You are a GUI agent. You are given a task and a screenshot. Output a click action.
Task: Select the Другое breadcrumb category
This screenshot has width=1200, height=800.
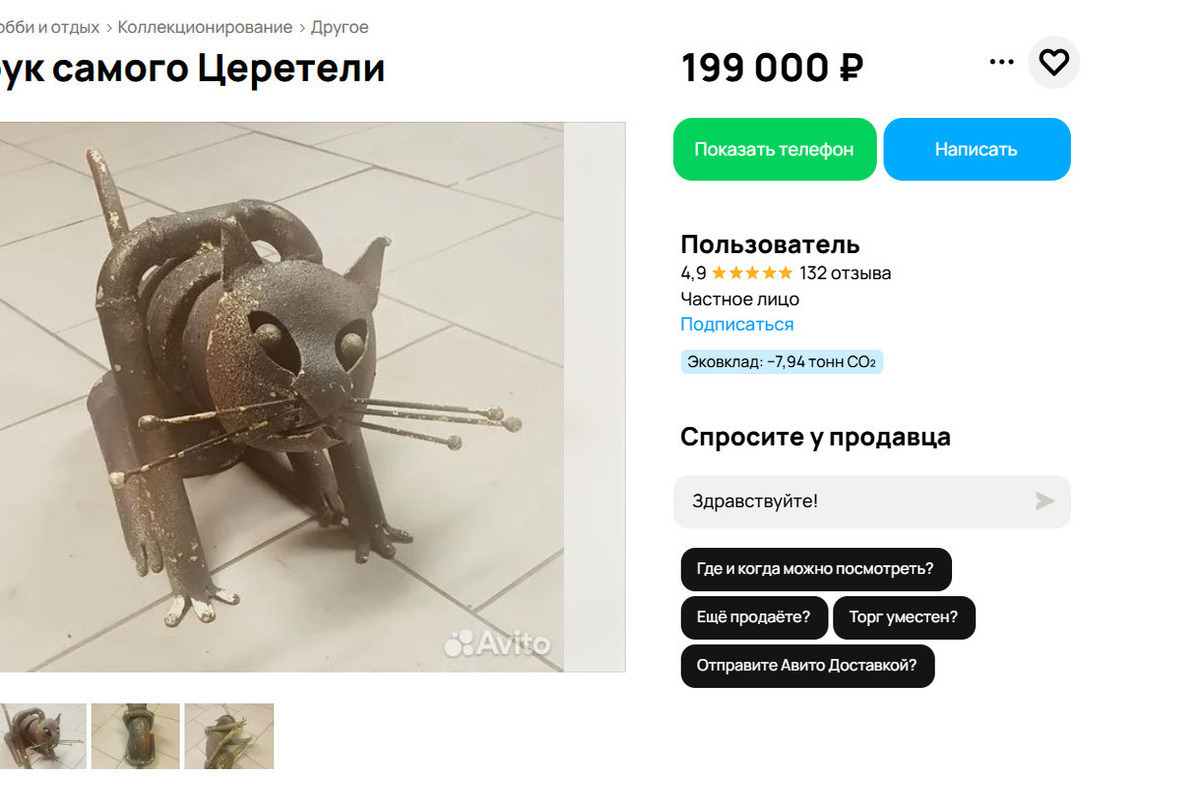(x=339, y=27)
